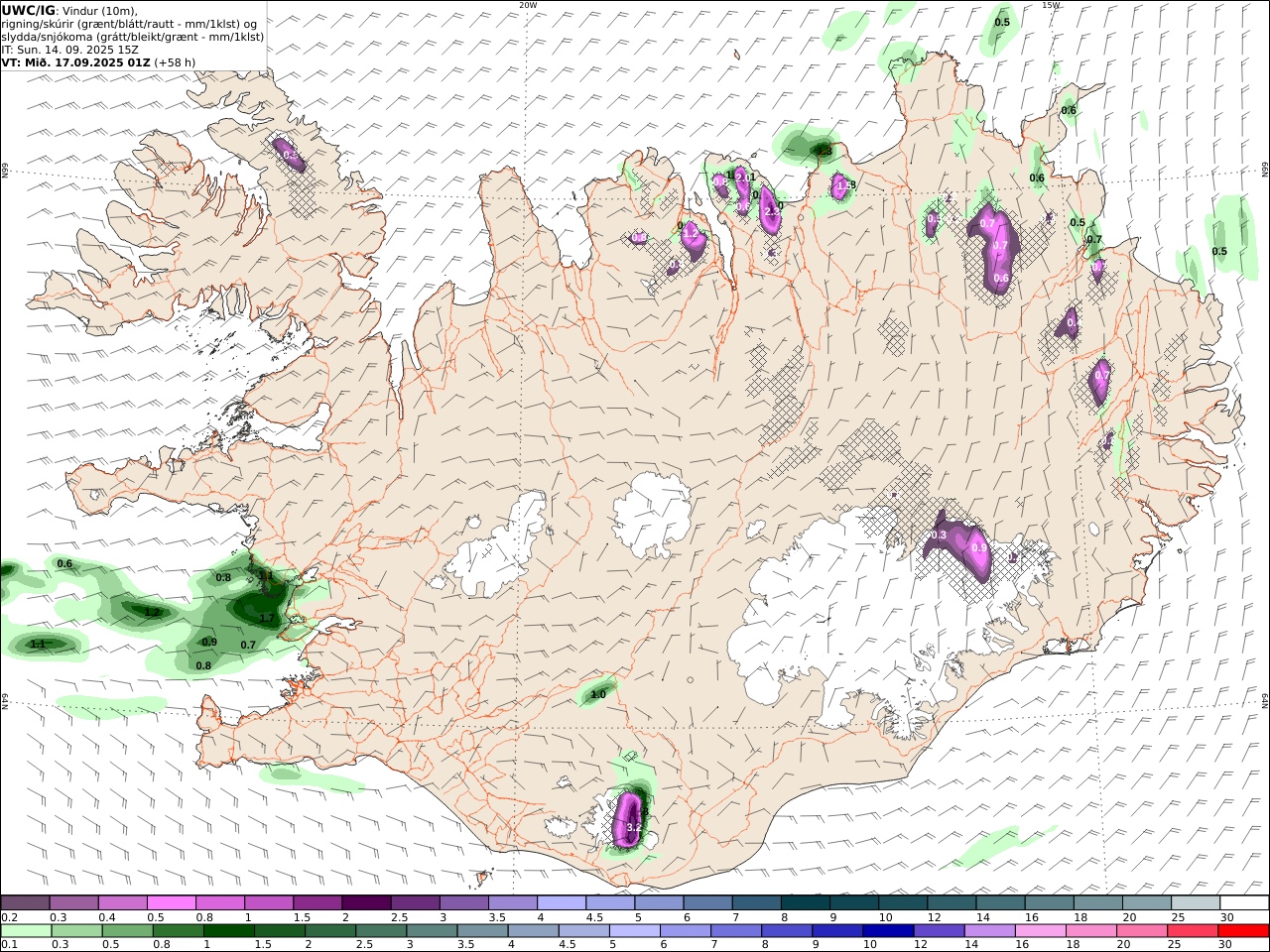The image size is (1270, 952).
Task: Click the 0.3 value on the glacier snow patch
Action: [938, 535]
